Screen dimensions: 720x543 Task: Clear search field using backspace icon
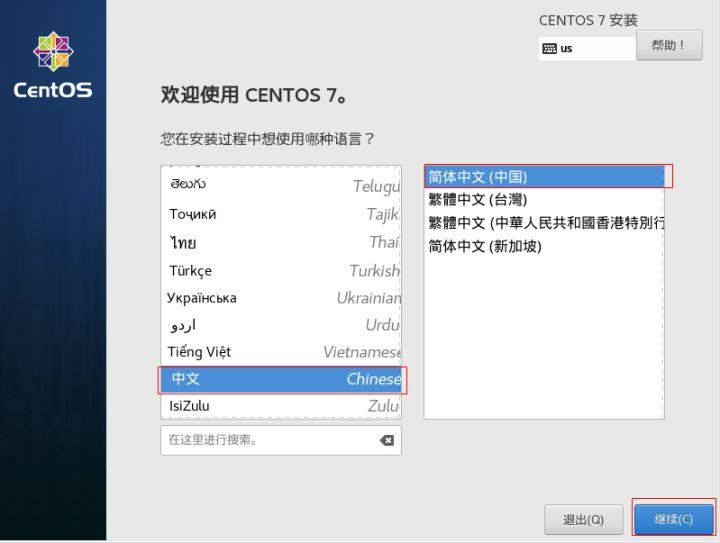387,440
